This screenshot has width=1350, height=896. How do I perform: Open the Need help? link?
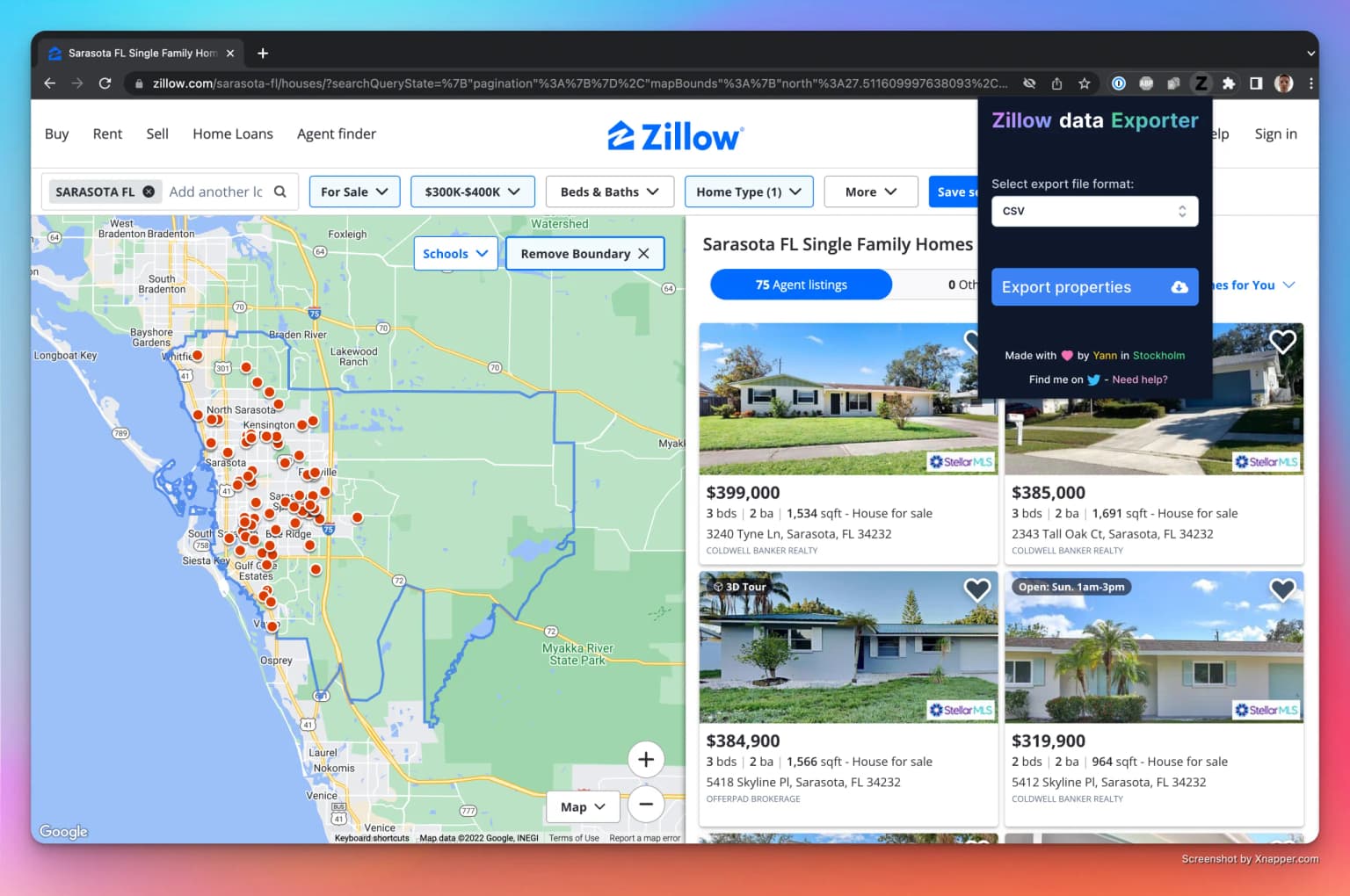(x=1140, y=380)
